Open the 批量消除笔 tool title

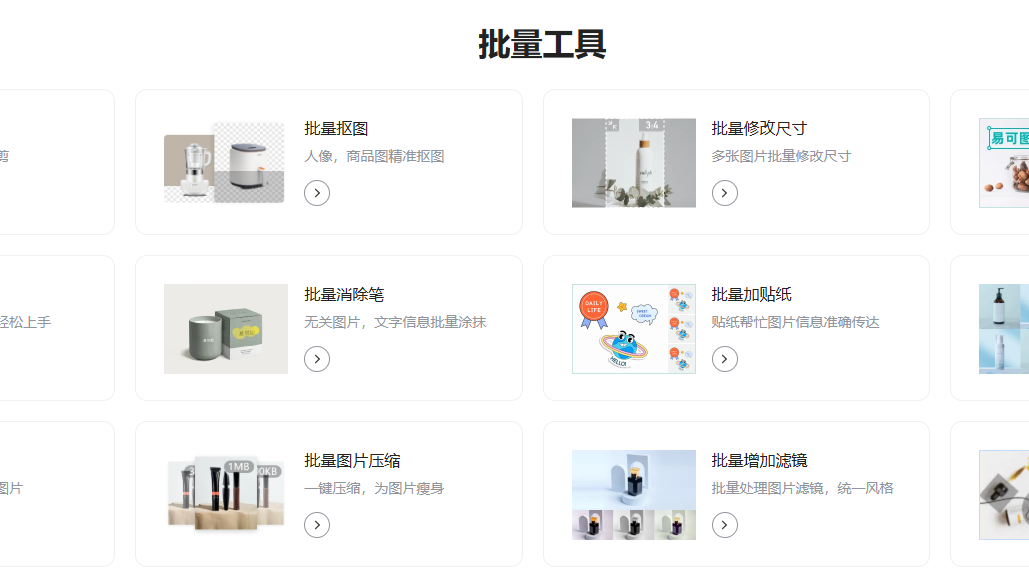click(344, 295)
